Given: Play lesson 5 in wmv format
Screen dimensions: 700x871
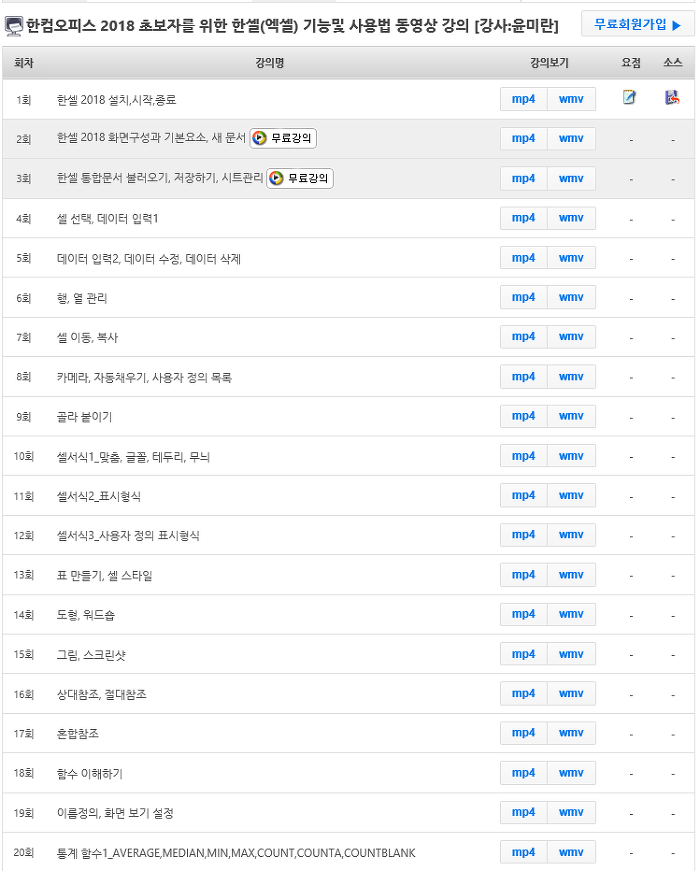Looking at the screenshot, I should pyautogui.click(x=571, y=258).
